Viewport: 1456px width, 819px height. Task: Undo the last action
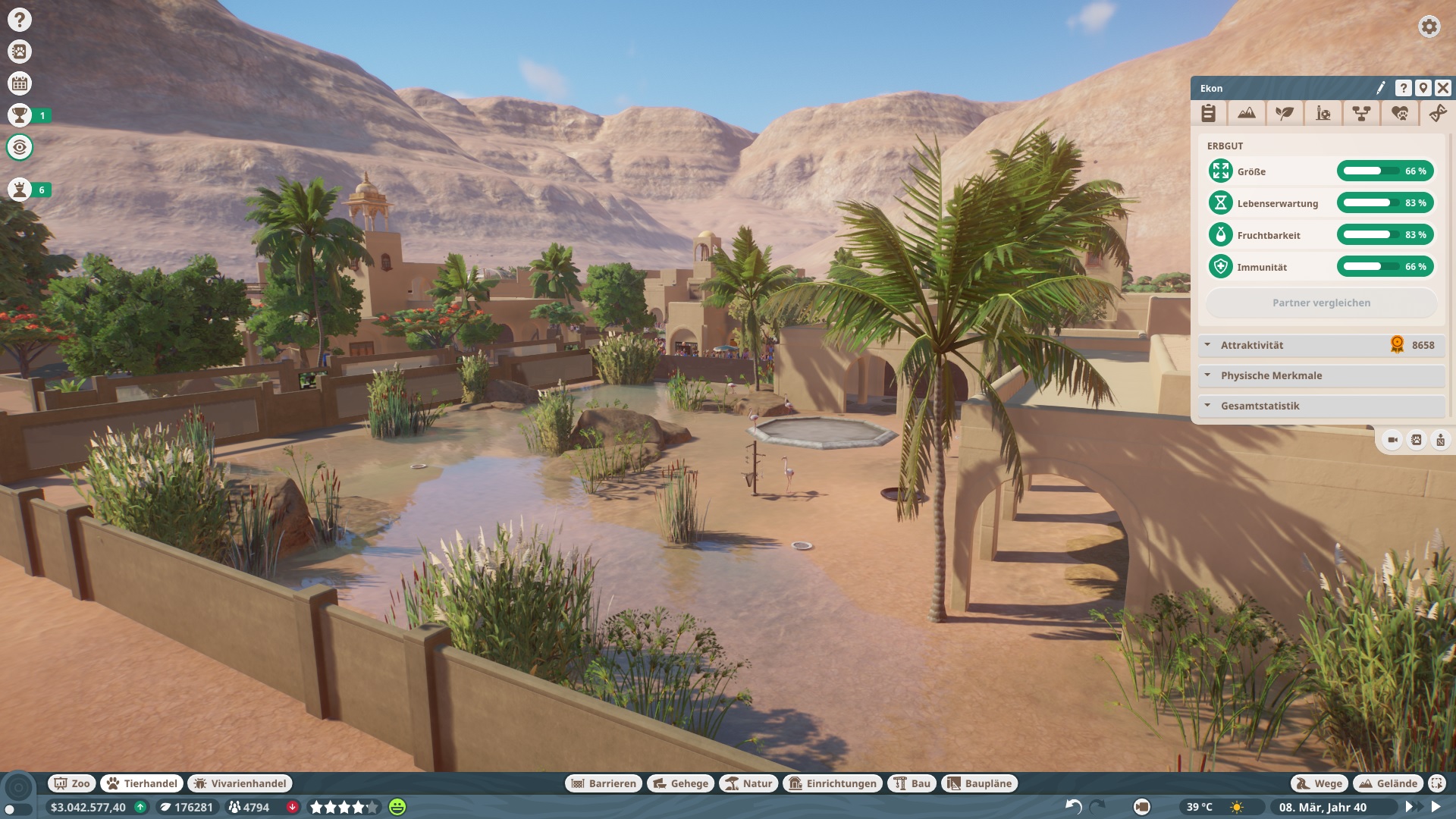point(1073,807)
